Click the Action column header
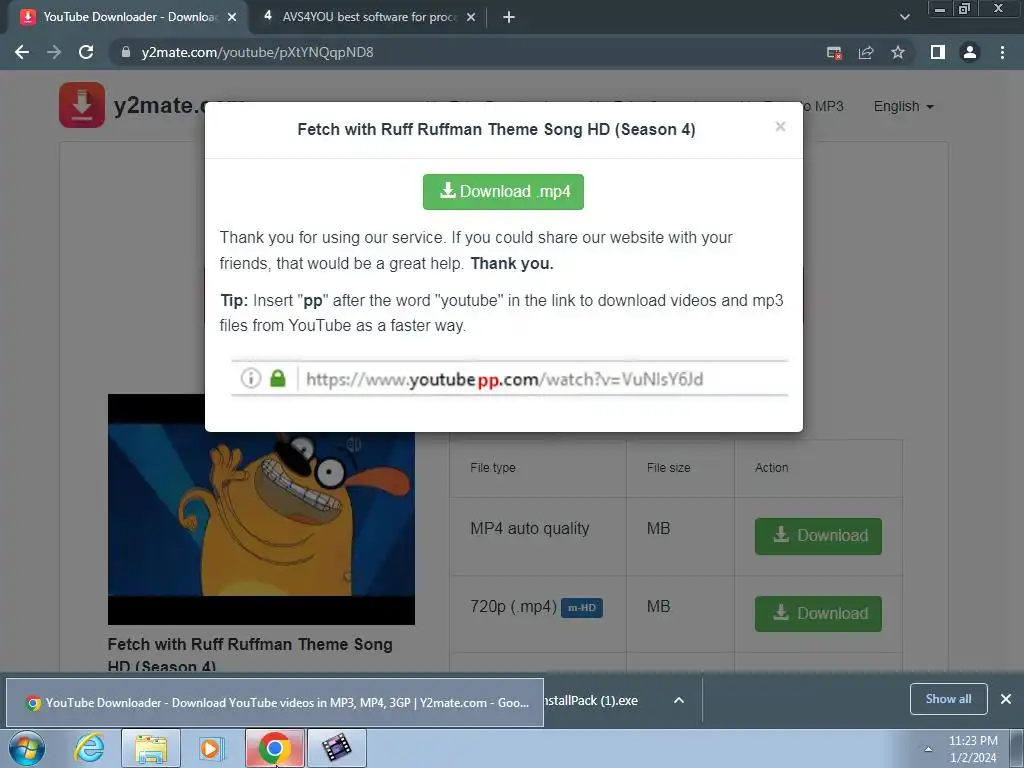Viewport: 1024px width, 768px height. pos(771,468)
